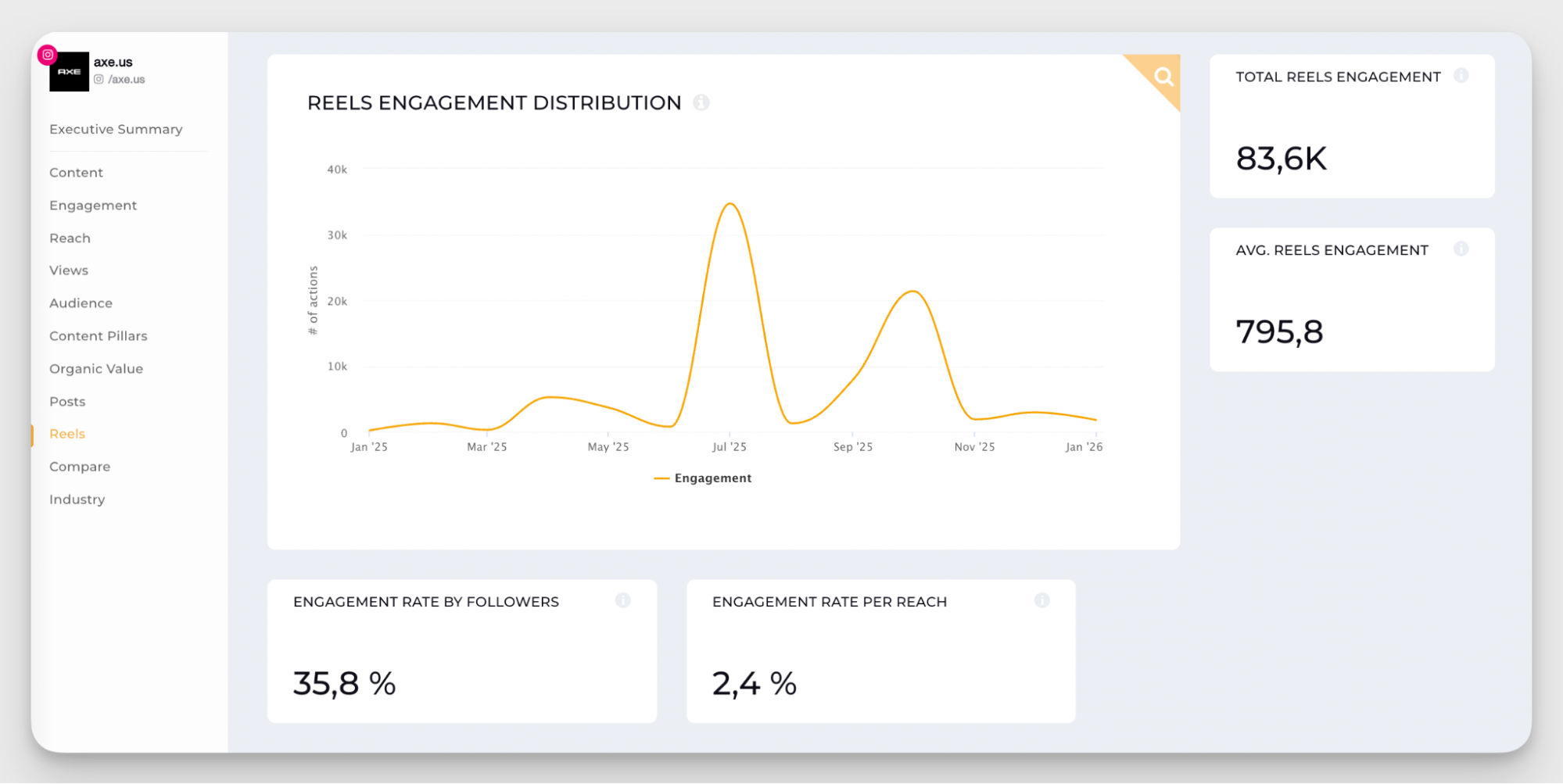Navigate to the Content Pillars section
Image resolution: width=1563 pixels, height=784 pixels.
pyautogui.click(x=99, y=335)
